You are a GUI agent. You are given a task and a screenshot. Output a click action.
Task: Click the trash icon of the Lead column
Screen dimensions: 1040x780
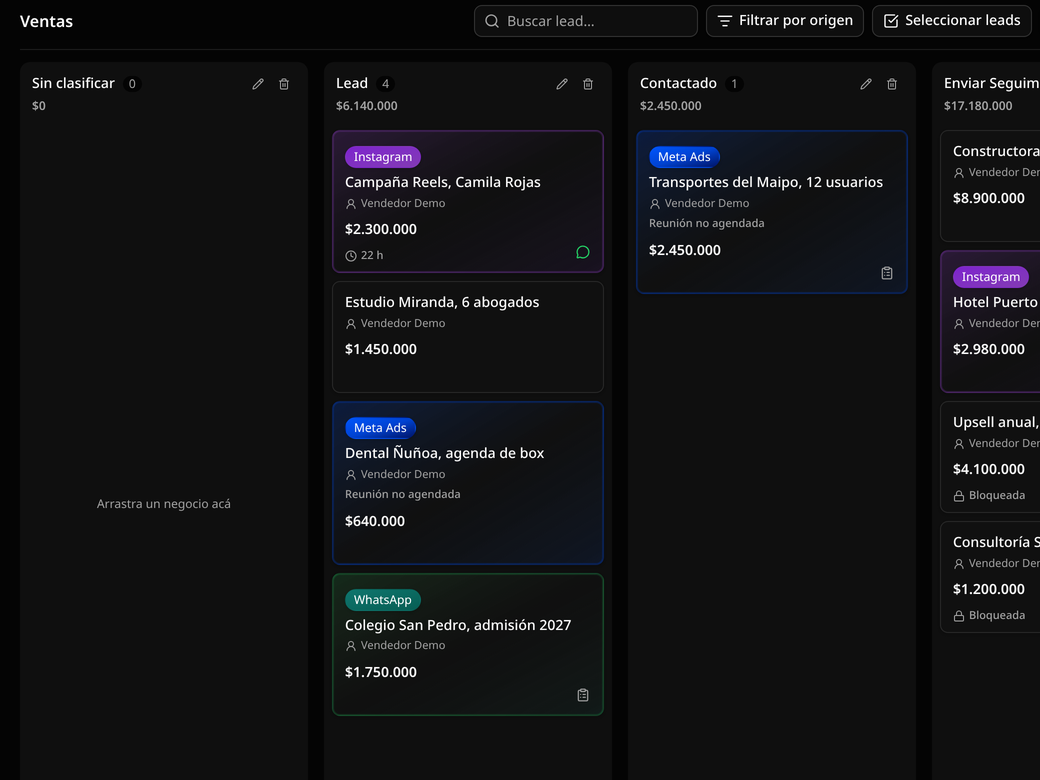pos(588,84)
